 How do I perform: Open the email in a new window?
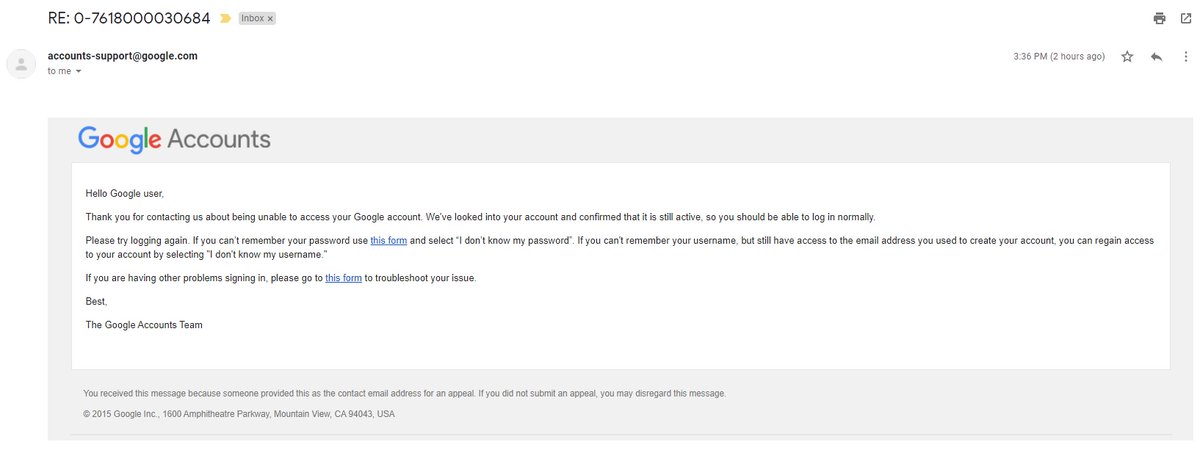click(x=1185, y=18)
